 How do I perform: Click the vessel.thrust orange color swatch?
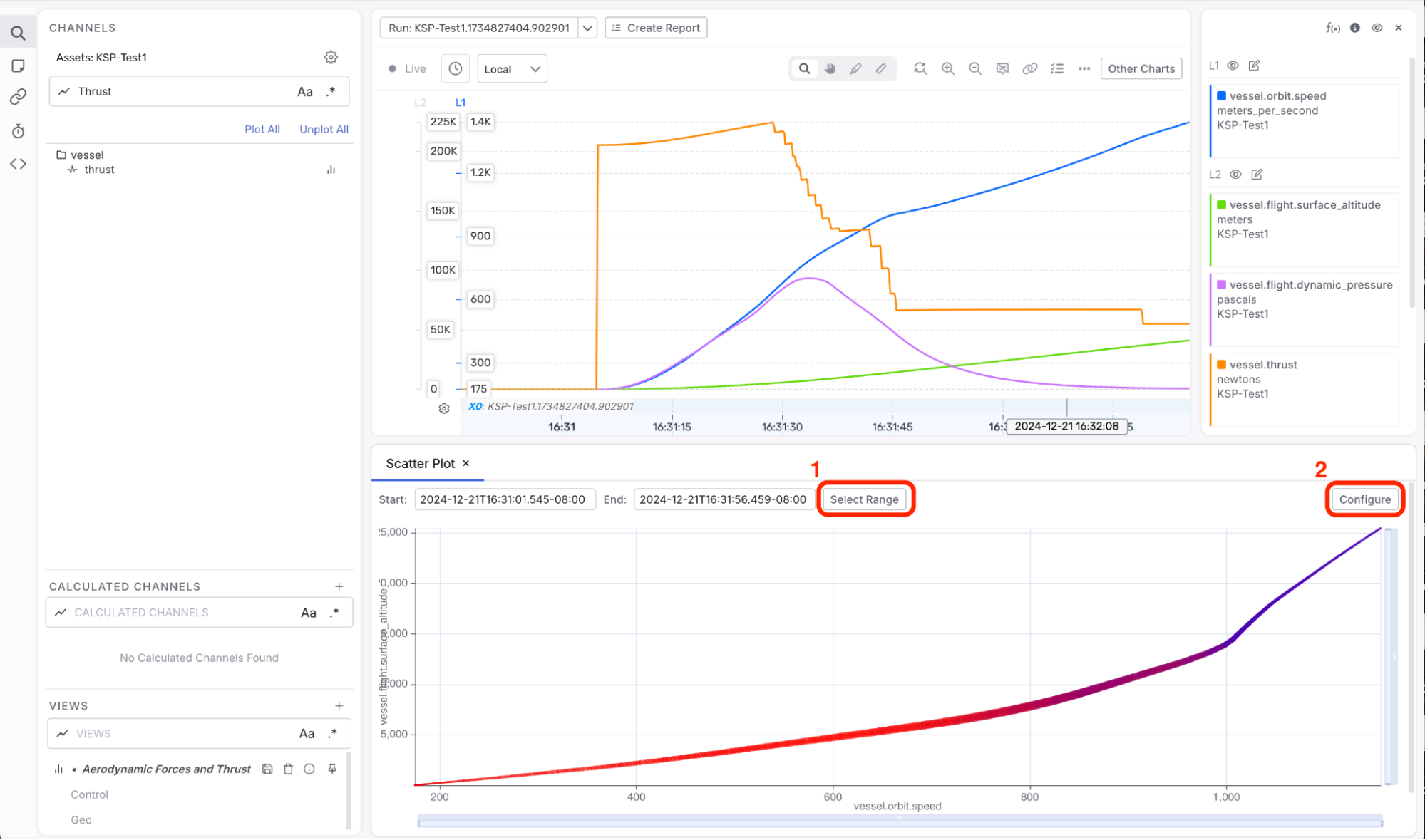pyautogui.click(x=1221, y=365)
